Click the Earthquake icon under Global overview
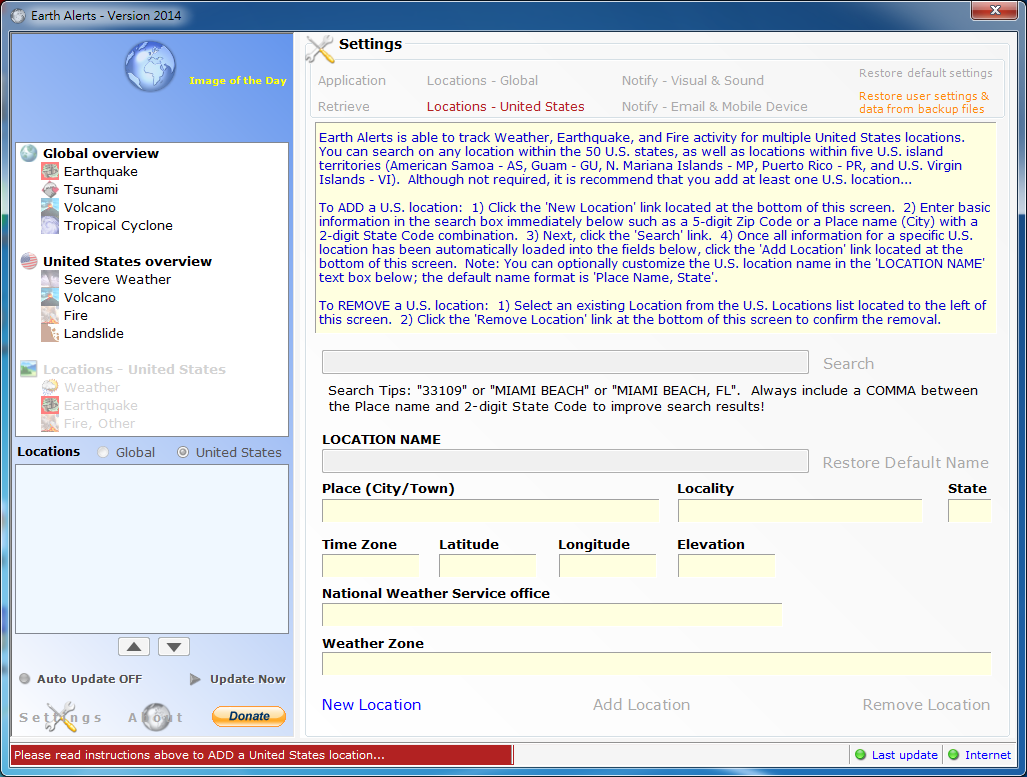The width and height of the screenshot is (1027, 777). coord(50,171)
